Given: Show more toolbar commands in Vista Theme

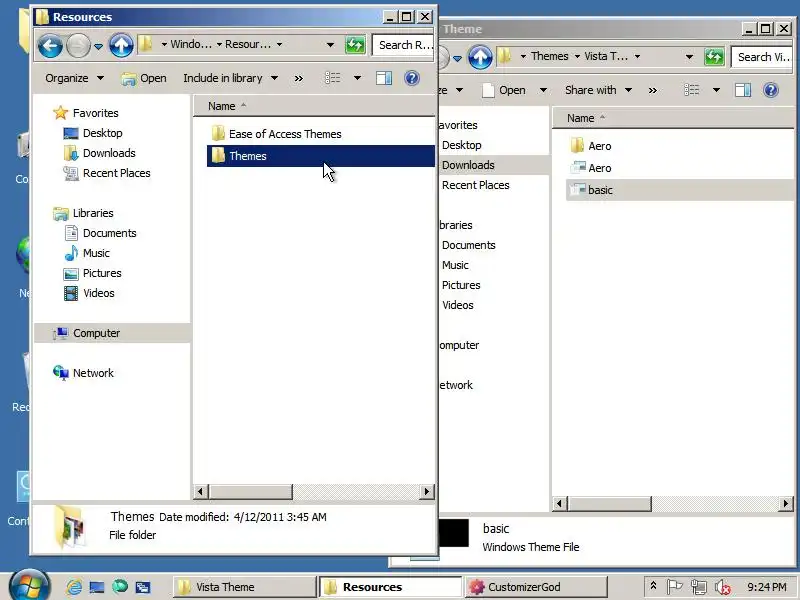Looking at the screenshot, I should (x=653, y=91).
